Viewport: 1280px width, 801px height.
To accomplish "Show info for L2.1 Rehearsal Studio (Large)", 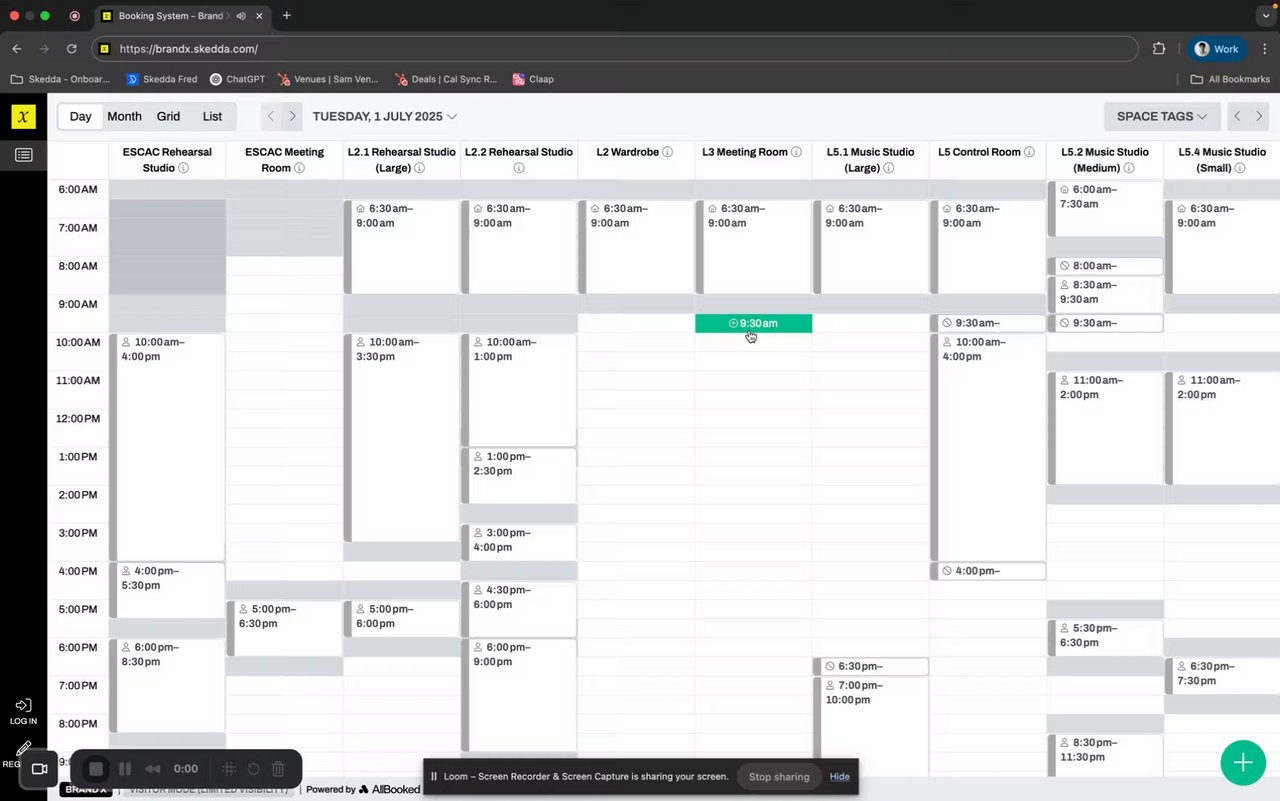I will pos(419,168).
